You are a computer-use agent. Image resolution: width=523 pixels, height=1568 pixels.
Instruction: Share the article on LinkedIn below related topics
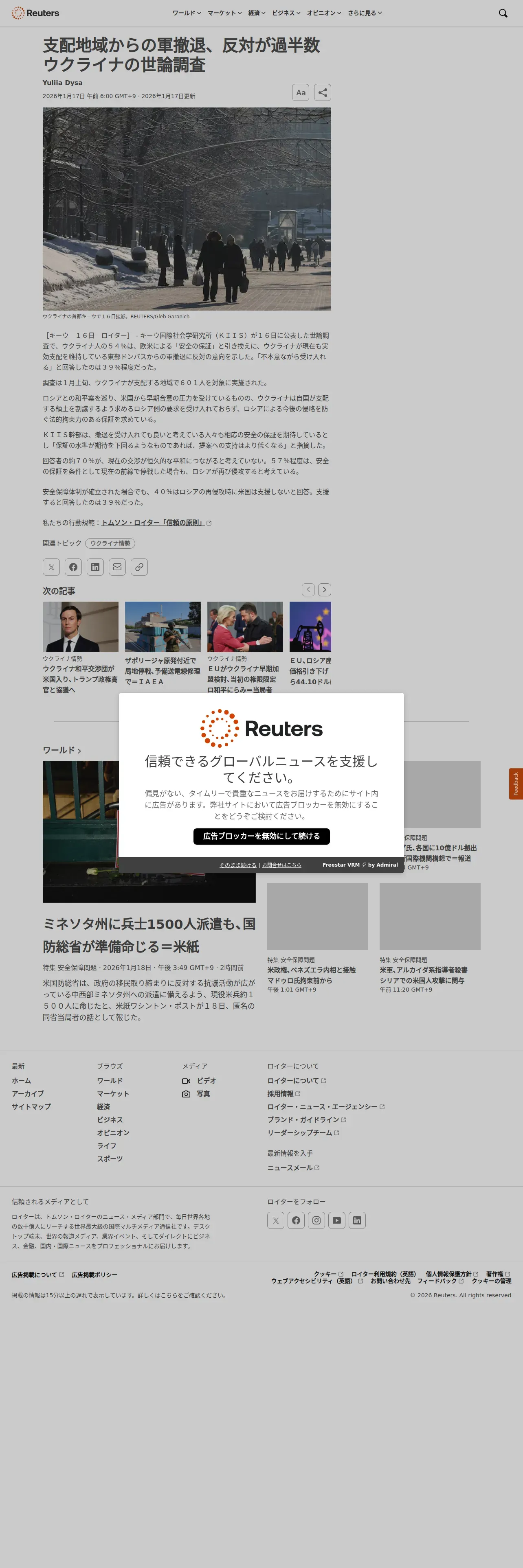click(x=95, y=567)
